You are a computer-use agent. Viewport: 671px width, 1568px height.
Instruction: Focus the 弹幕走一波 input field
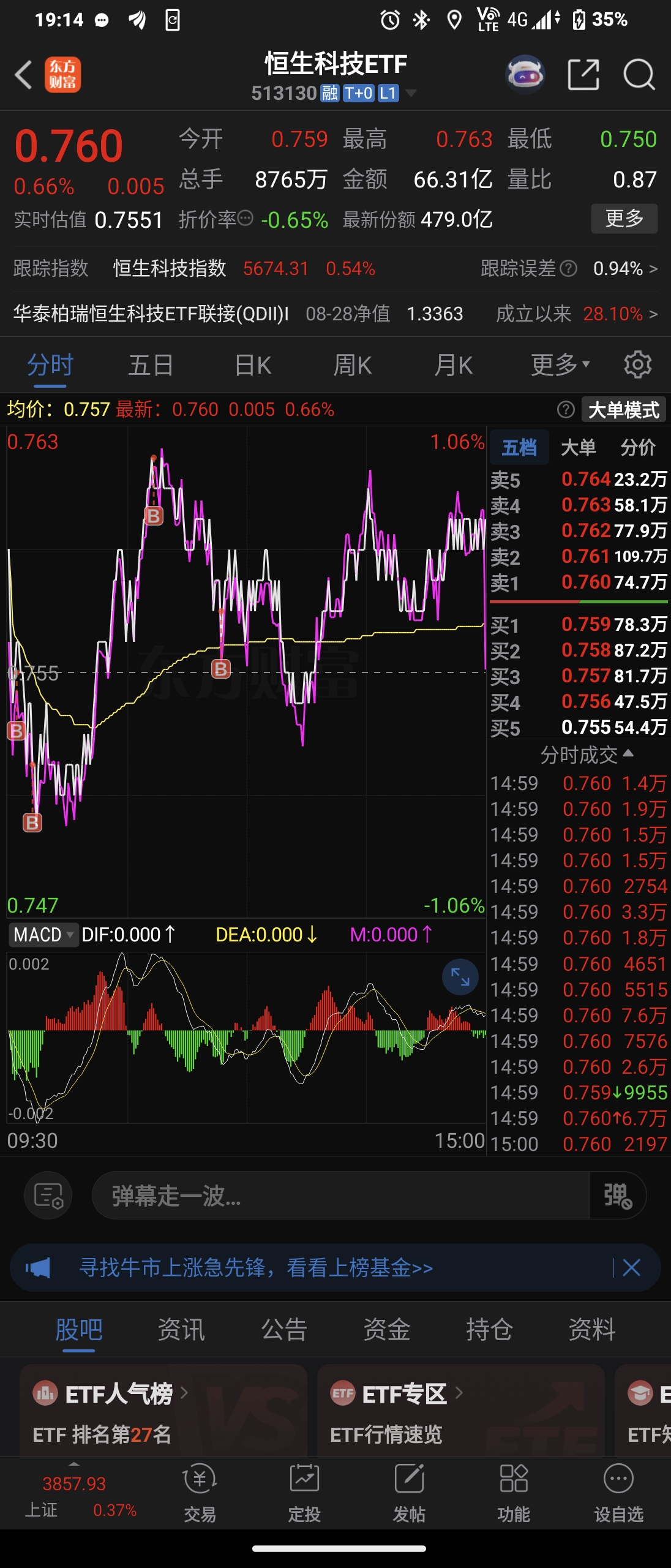click(340, 1196)
